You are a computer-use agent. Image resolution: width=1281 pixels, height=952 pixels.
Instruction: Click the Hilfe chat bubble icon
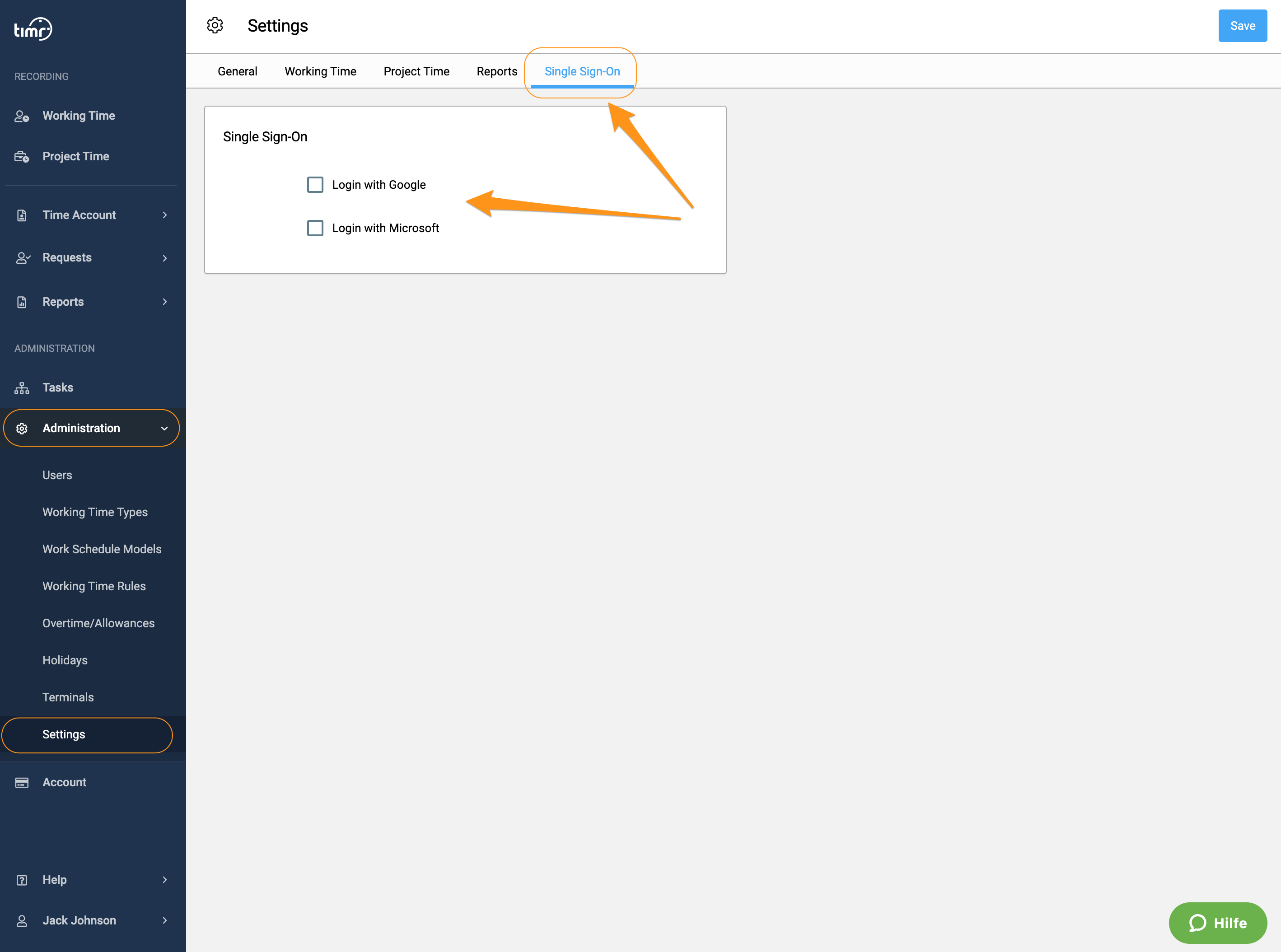[x=1197, y=923]
